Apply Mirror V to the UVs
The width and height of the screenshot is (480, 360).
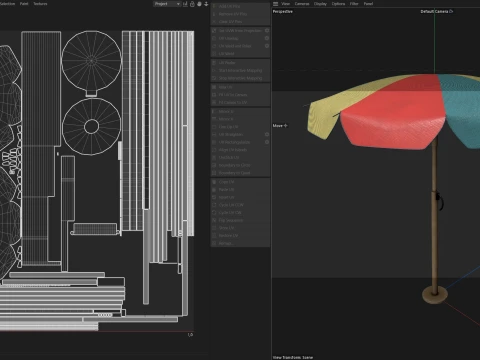[x=240, y=119]
